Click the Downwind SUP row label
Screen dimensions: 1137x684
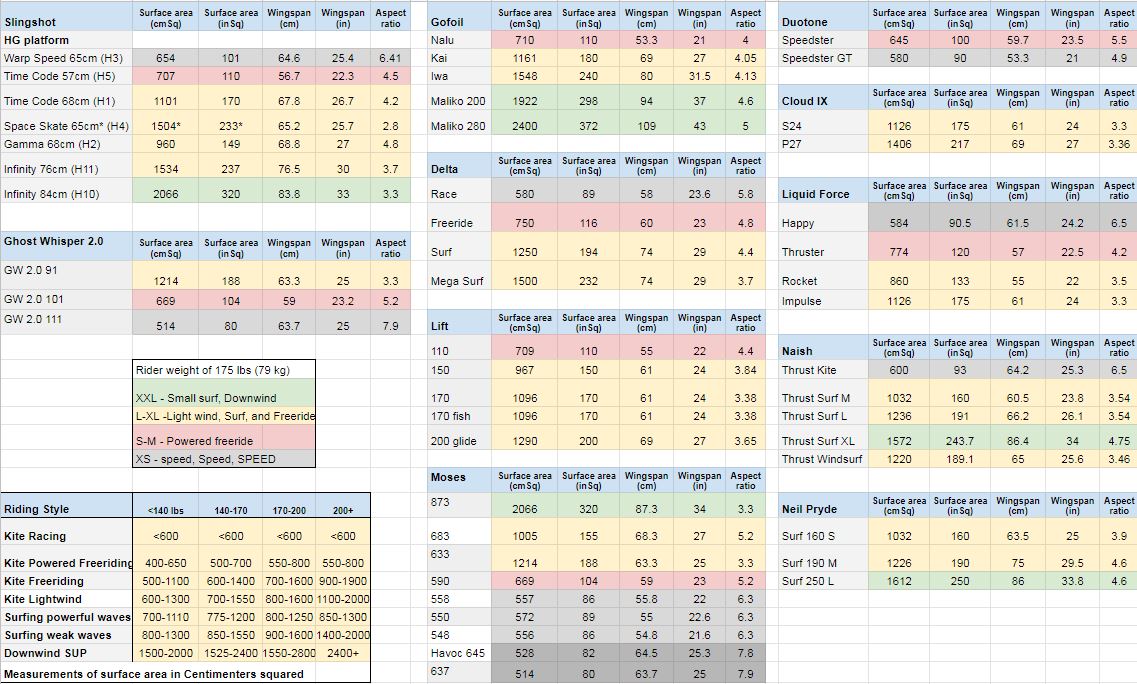click(67, 653)
